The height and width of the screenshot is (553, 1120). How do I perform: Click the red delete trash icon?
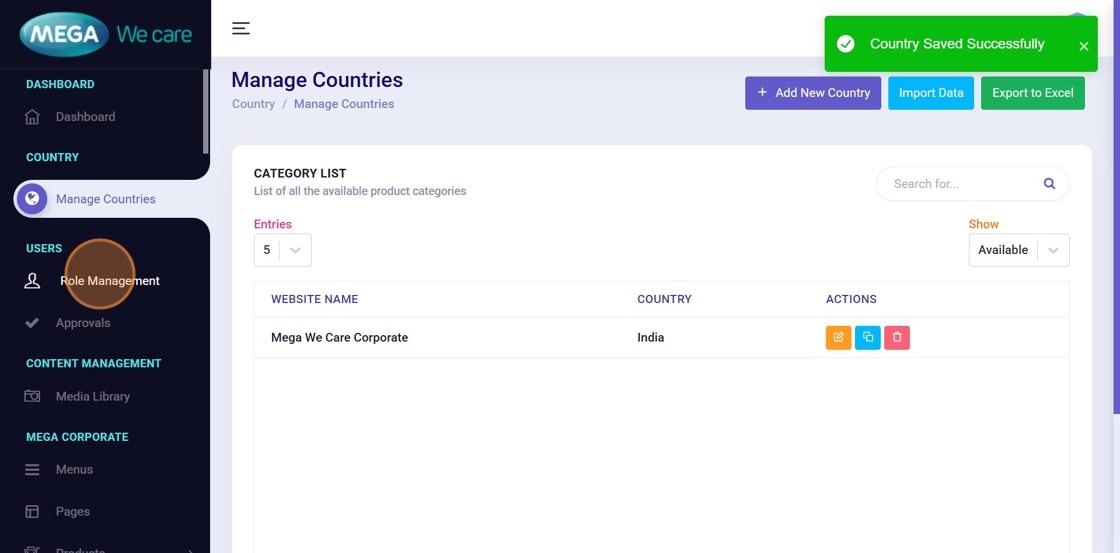[897, 338]
